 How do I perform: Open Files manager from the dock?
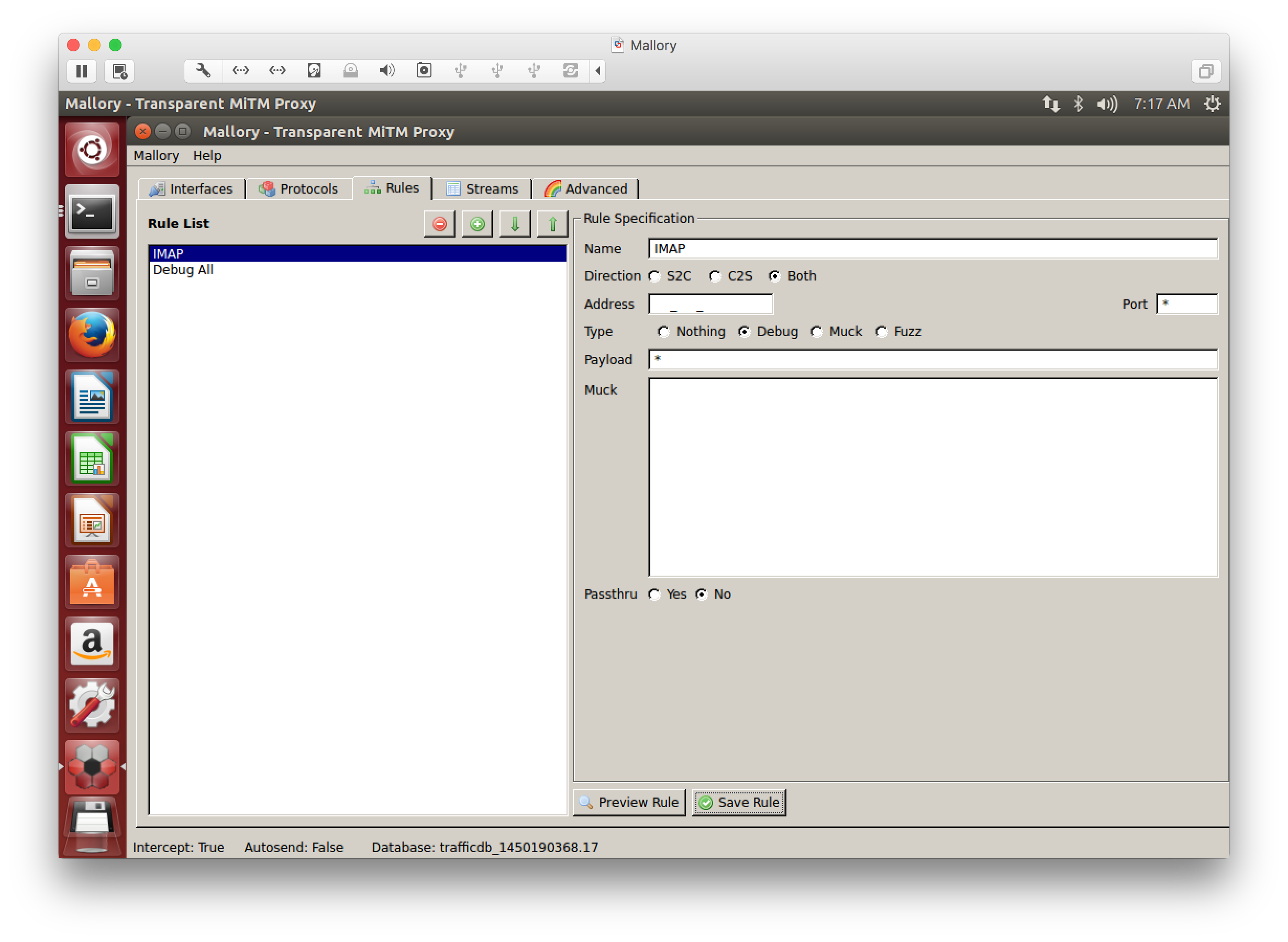point(92,273)
